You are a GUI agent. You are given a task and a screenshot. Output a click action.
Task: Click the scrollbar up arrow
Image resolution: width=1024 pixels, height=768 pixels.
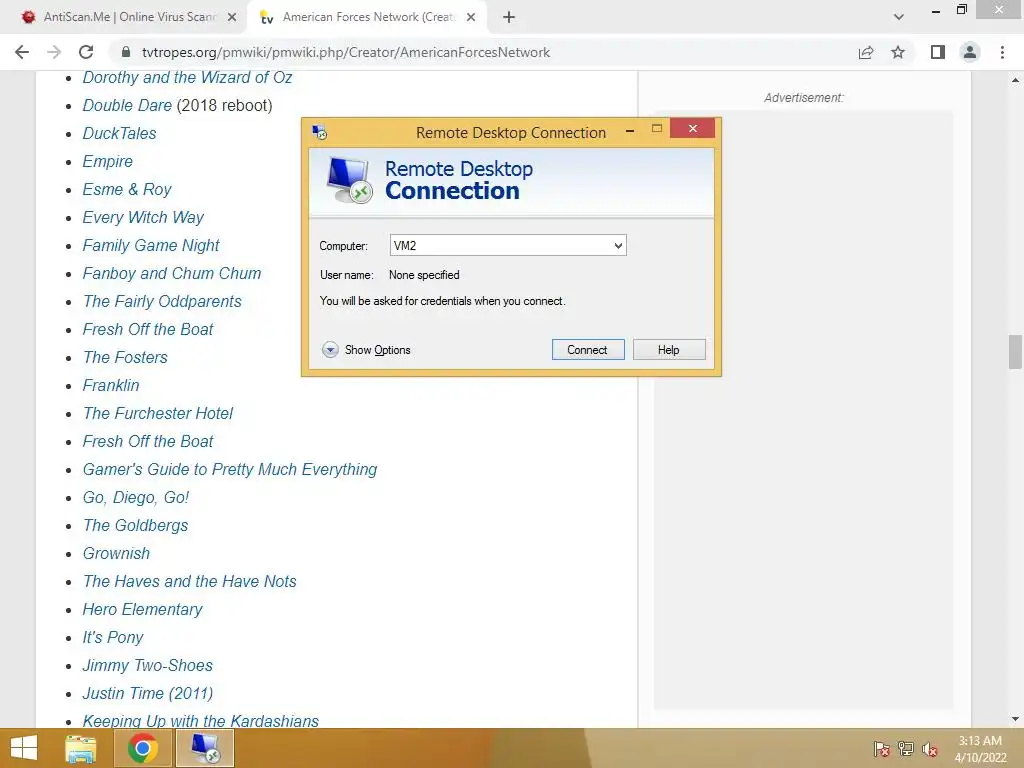point(1015,80)
